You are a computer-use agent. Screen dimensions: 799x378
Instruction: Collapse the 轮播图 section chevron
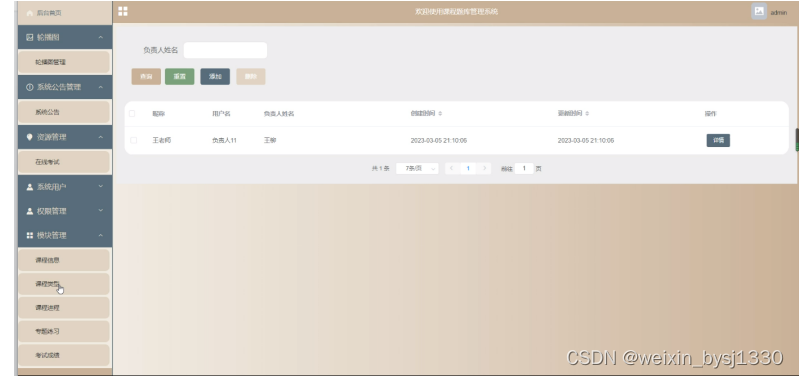point(101,37)
